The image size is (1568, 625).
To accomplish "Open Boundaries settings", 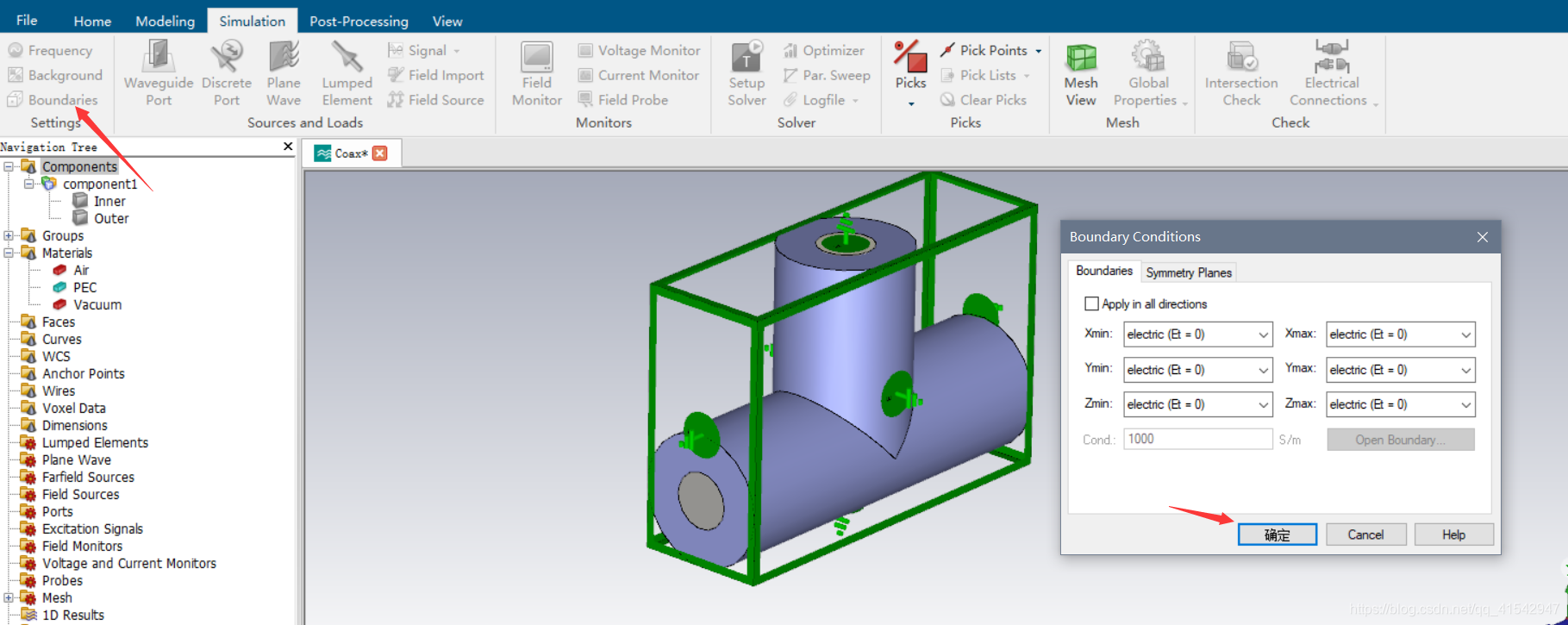I will click(53, 100).
